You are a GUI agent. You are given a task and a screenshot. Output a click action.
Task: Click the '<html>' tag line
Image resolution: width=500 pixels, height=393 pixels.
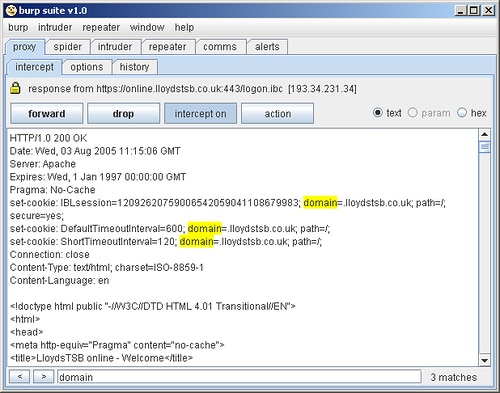[25, 319]
